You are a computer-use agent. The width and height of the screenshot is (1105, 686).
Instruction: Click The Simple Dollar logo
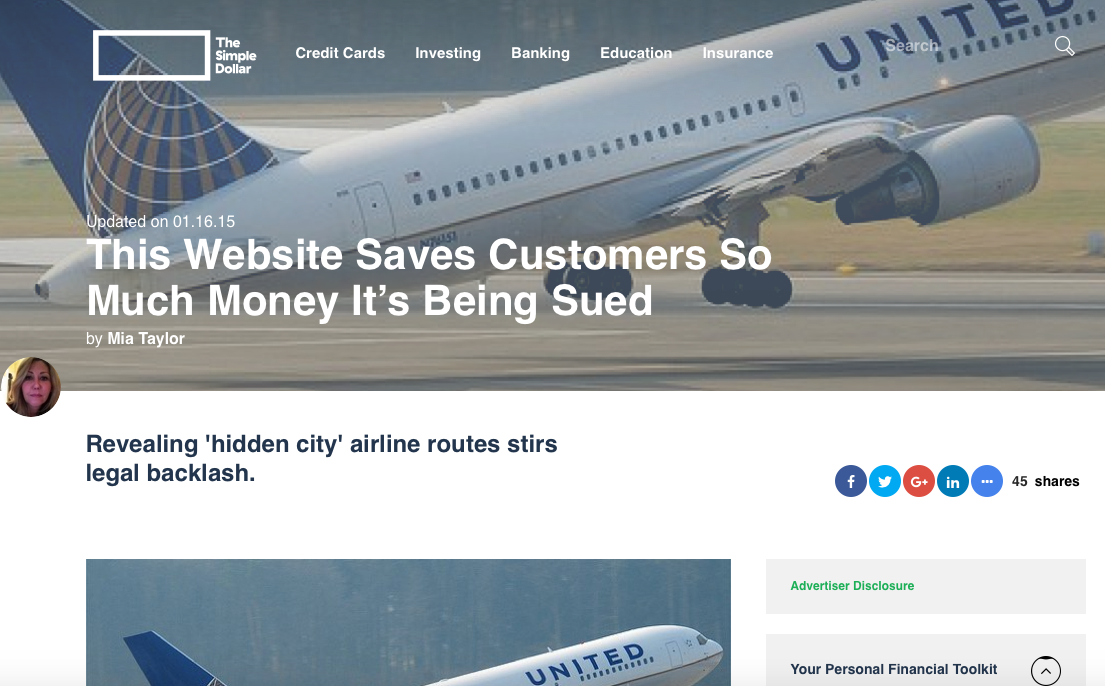175,55
